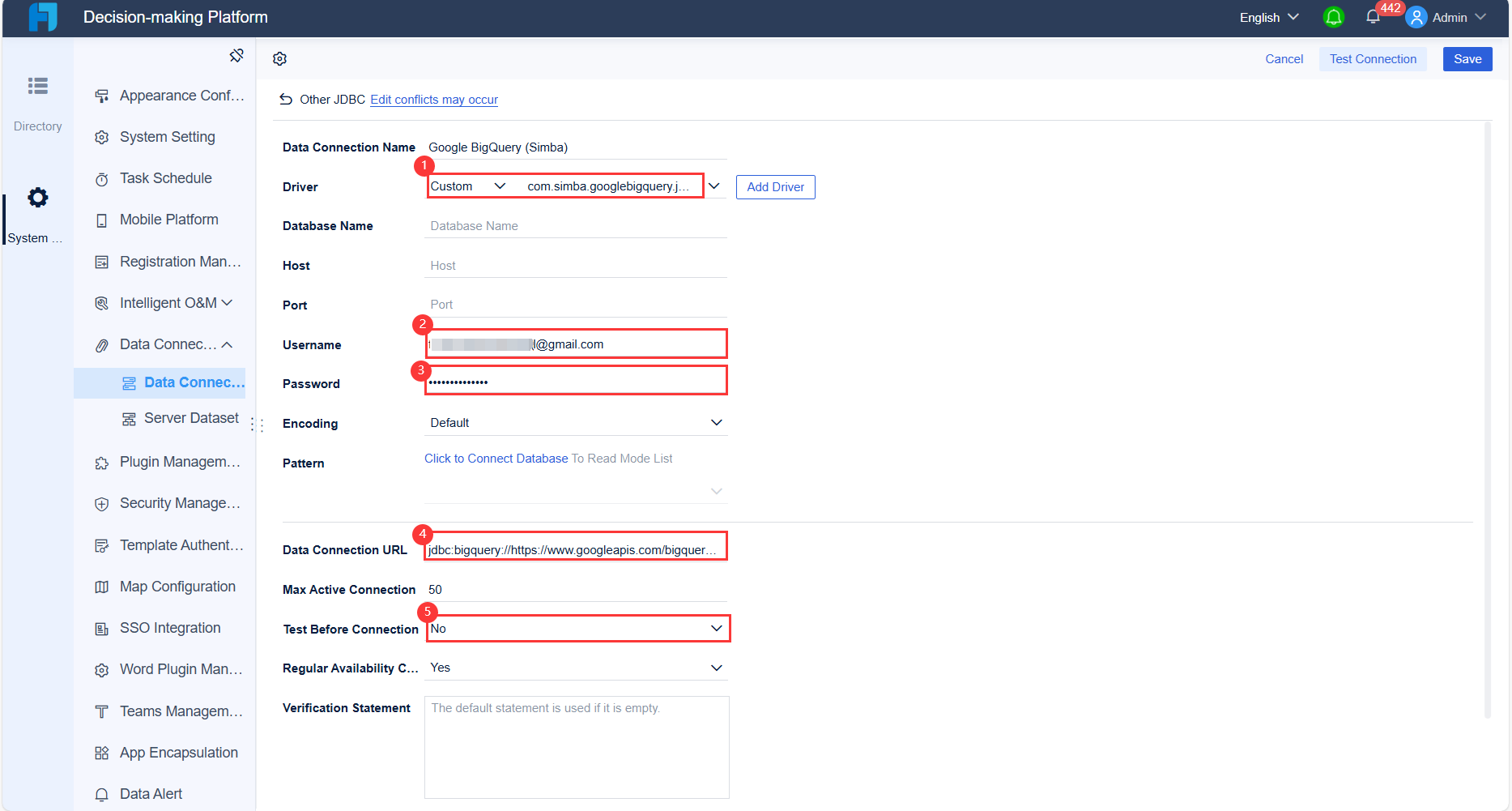The image size is (1512, 811).
Task: Open System management gear icon
Action: (x=37, y=197)
